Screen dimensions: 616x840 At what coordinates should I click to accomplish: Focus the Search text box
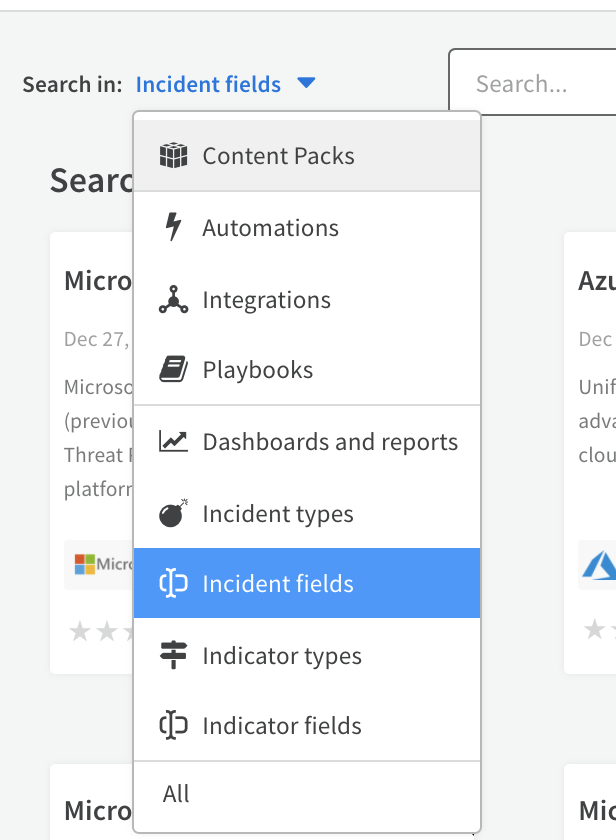tap(535, 84)
